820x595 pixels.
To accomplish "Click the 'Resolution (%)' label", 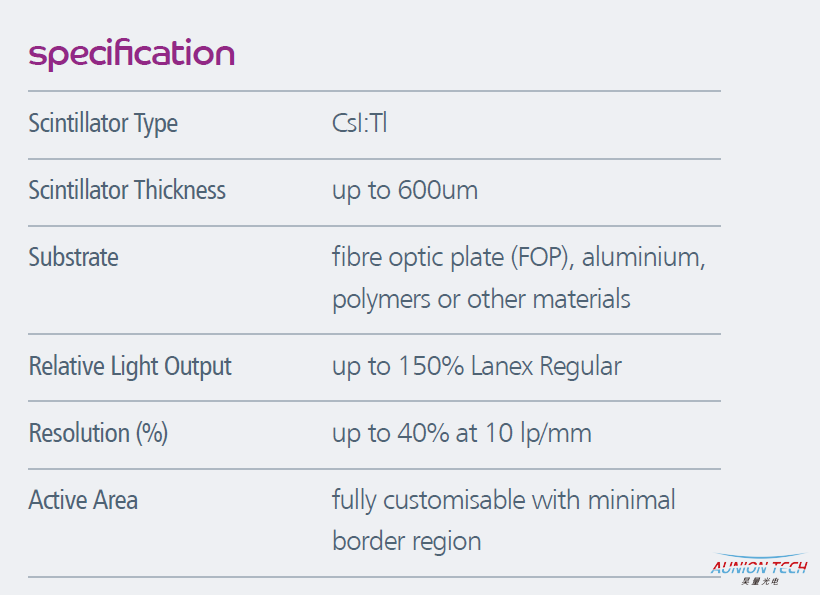I will 98,433.
